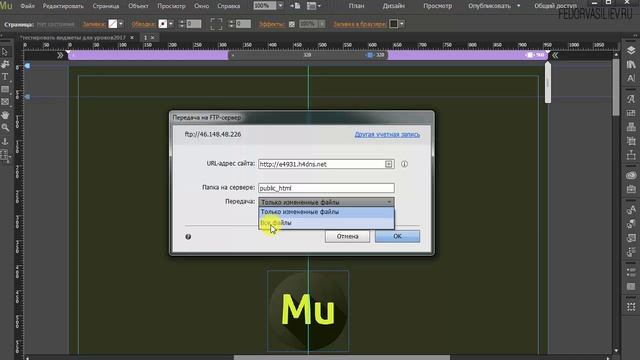Choose 'Все файлы' list option
640x360 pixels.
click(x=326, y=223)
